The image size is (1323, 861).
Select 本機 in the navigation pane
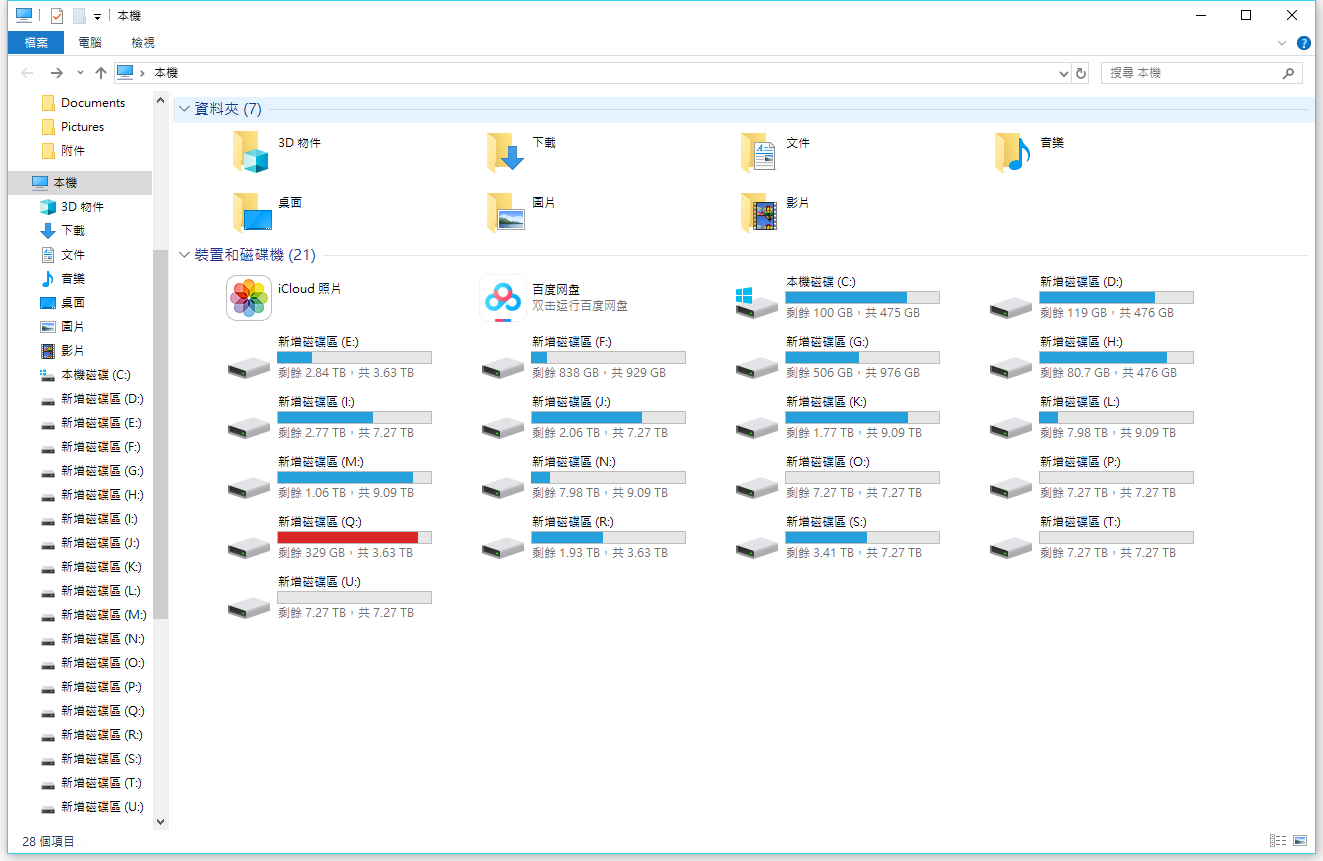[x=80, y=183]
